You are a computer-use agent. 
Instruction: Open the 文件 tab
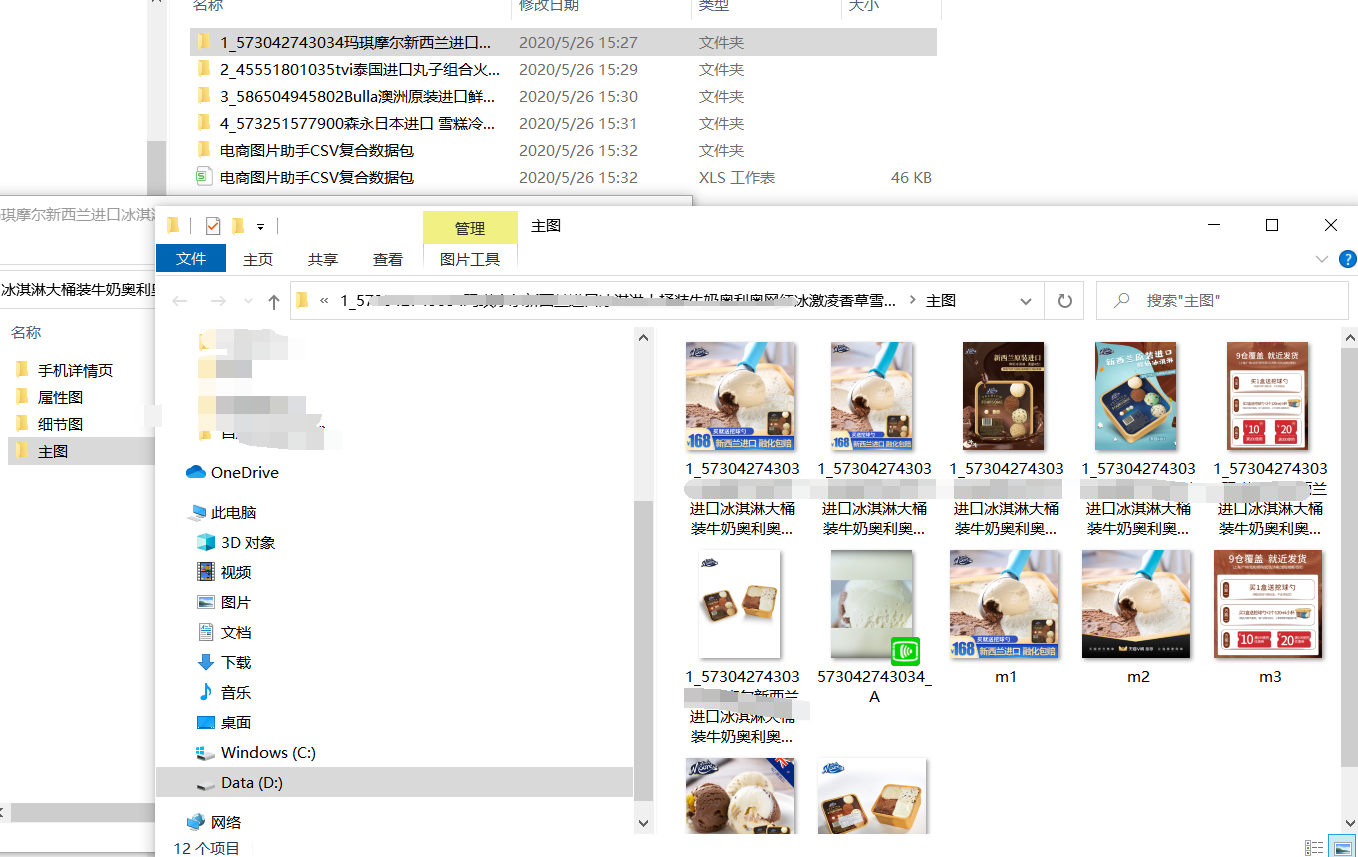(x=191, y=259)
